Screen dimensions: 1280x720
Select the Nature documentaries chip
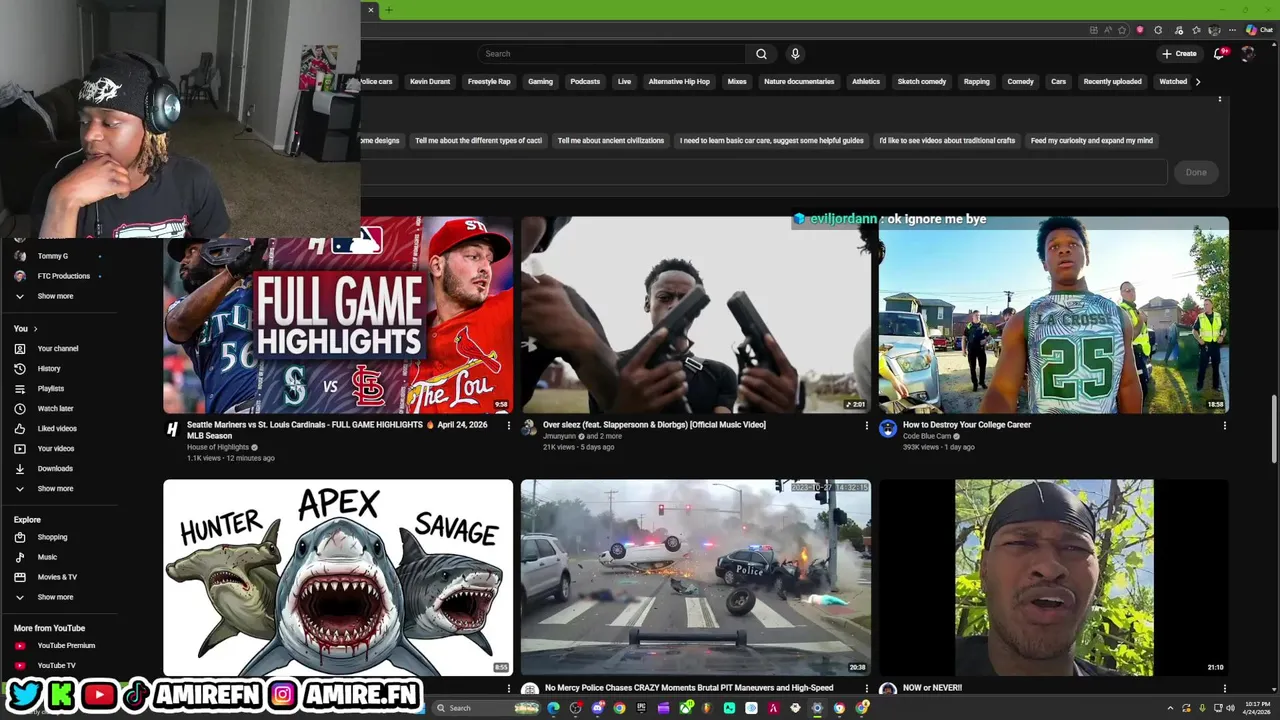(x=799, y=82)
